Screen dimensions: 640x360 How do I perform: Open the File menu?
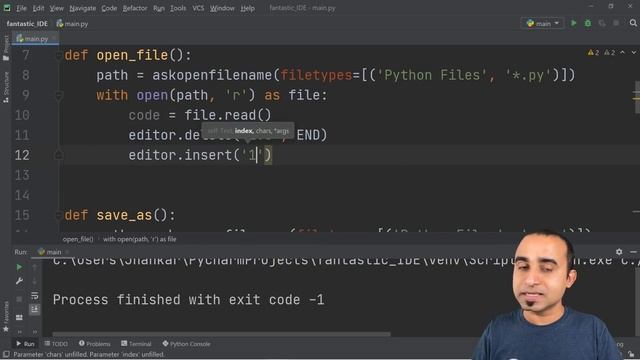coord(21,8)
